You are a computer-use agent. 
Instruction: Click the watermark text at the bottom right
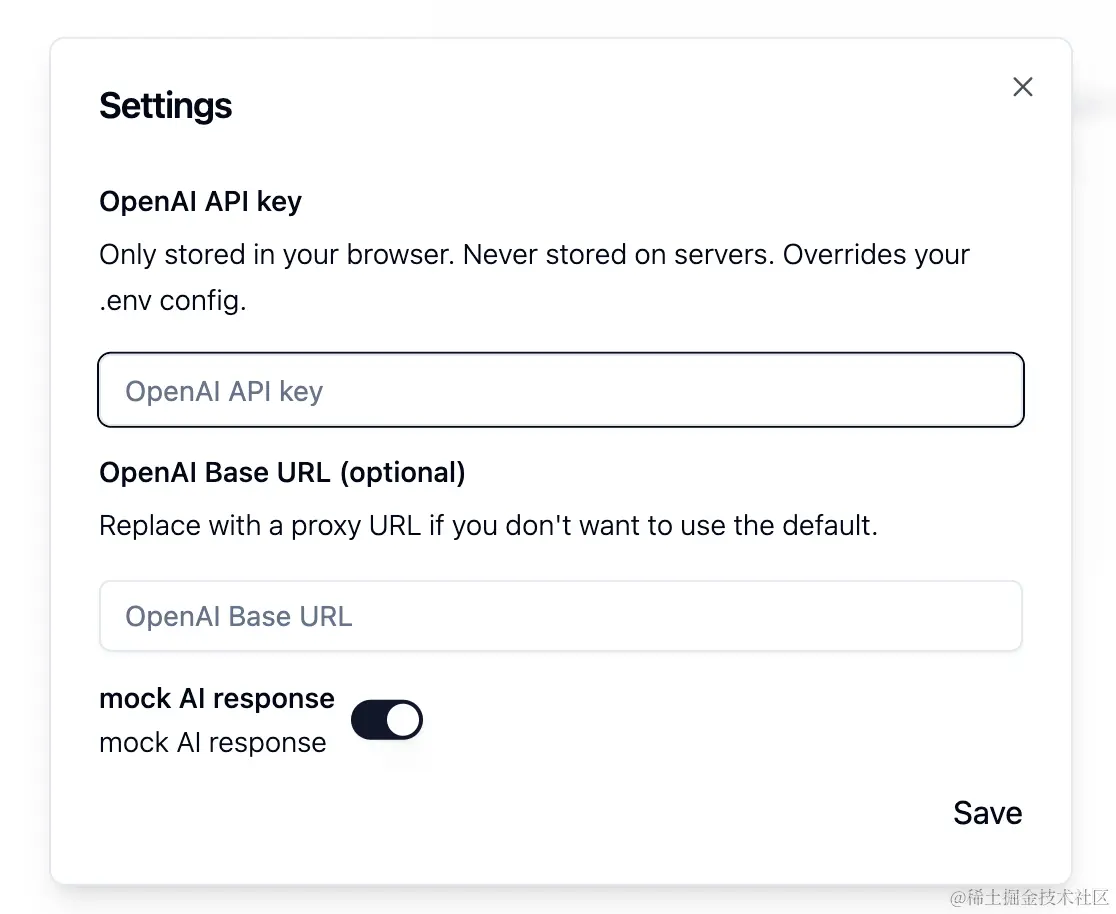[x=1029, y=897]
